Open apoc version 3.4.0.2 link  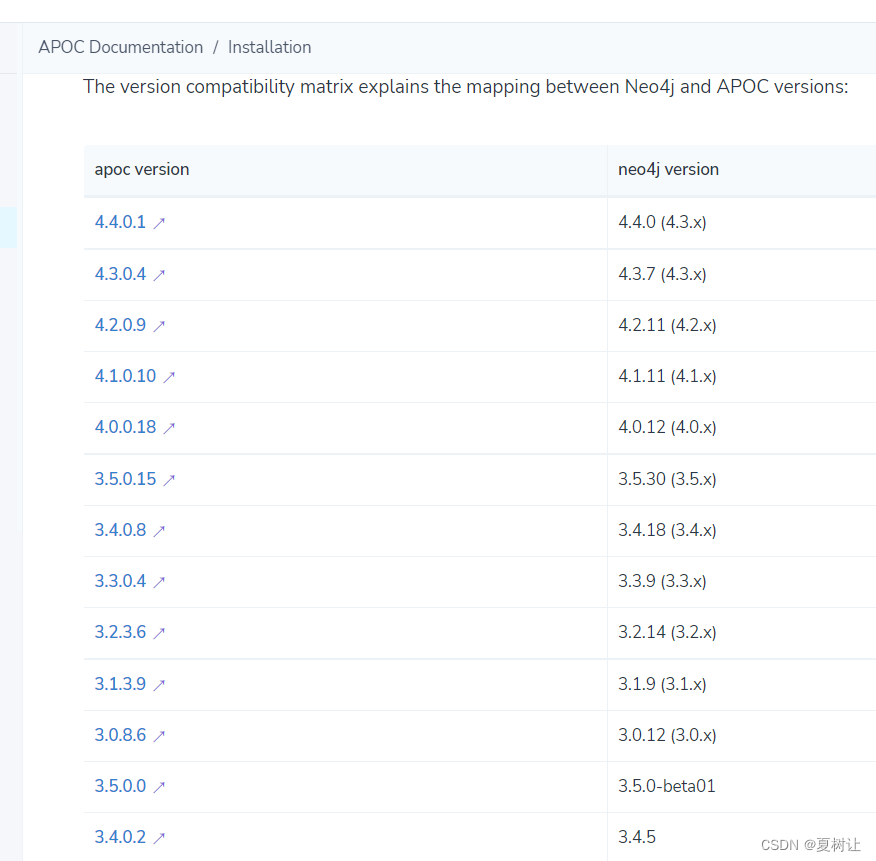click(120, 837)
